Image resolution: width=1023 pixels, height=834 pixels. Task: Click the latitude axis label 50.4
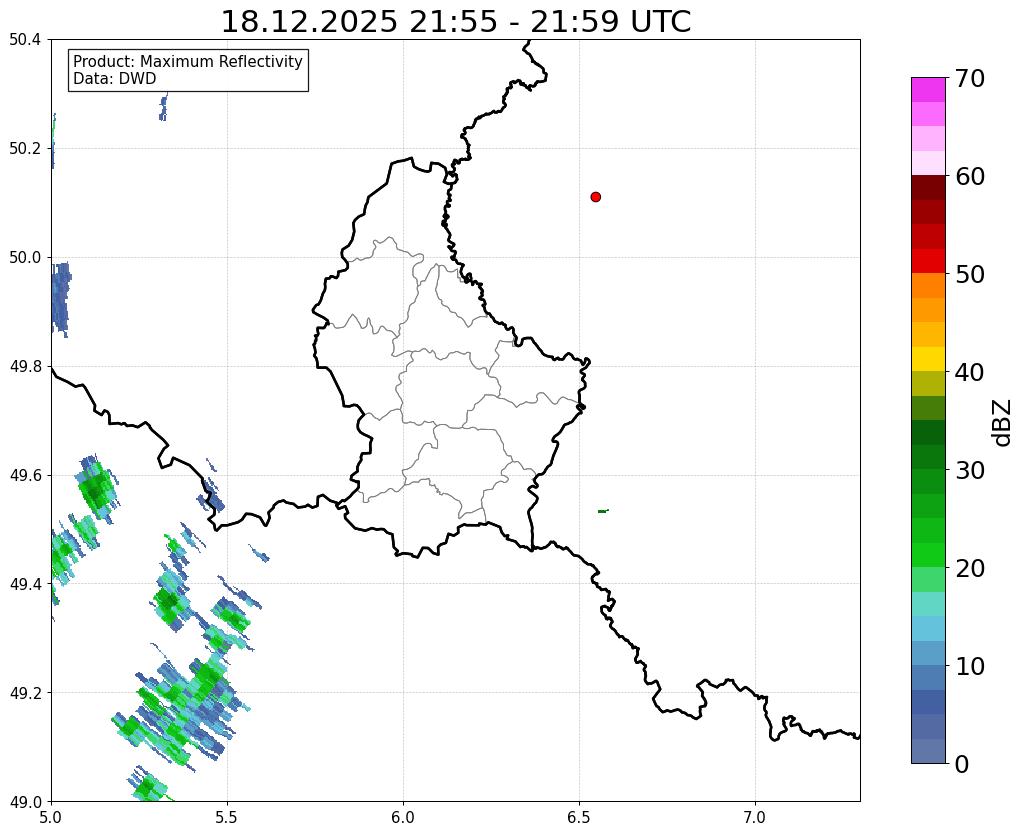(x=25, y=40)
